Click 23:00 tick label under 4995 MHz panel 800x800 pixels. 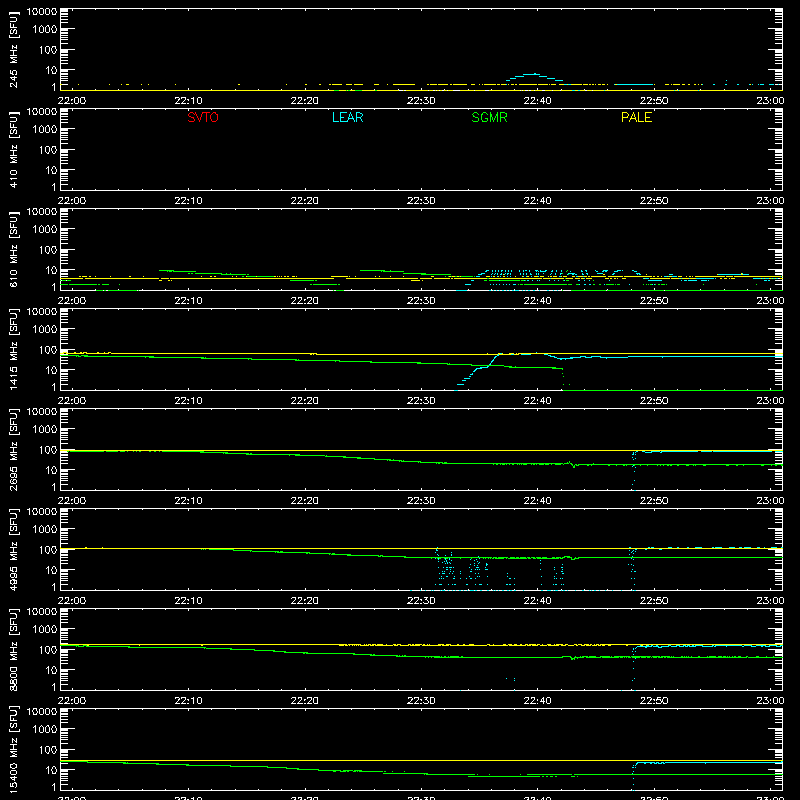pyautogui.click(x=770, y=601)
